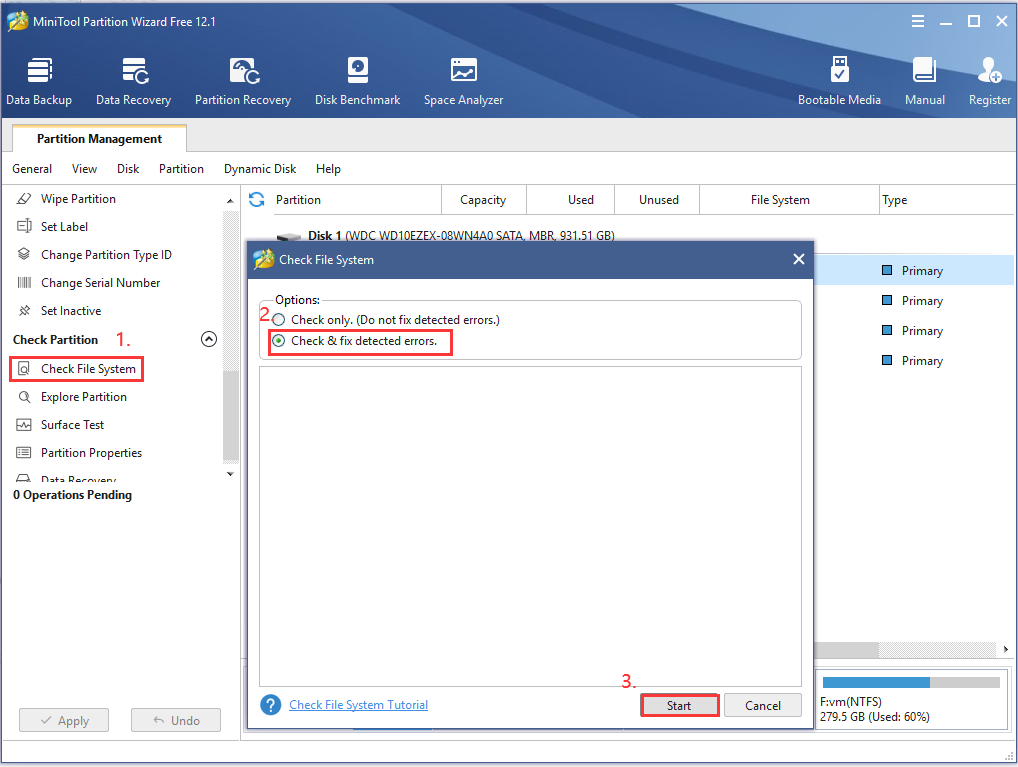1018x767 pixels.
Task: Click the MiniTool app logo icon
Action: click(18, 21)
